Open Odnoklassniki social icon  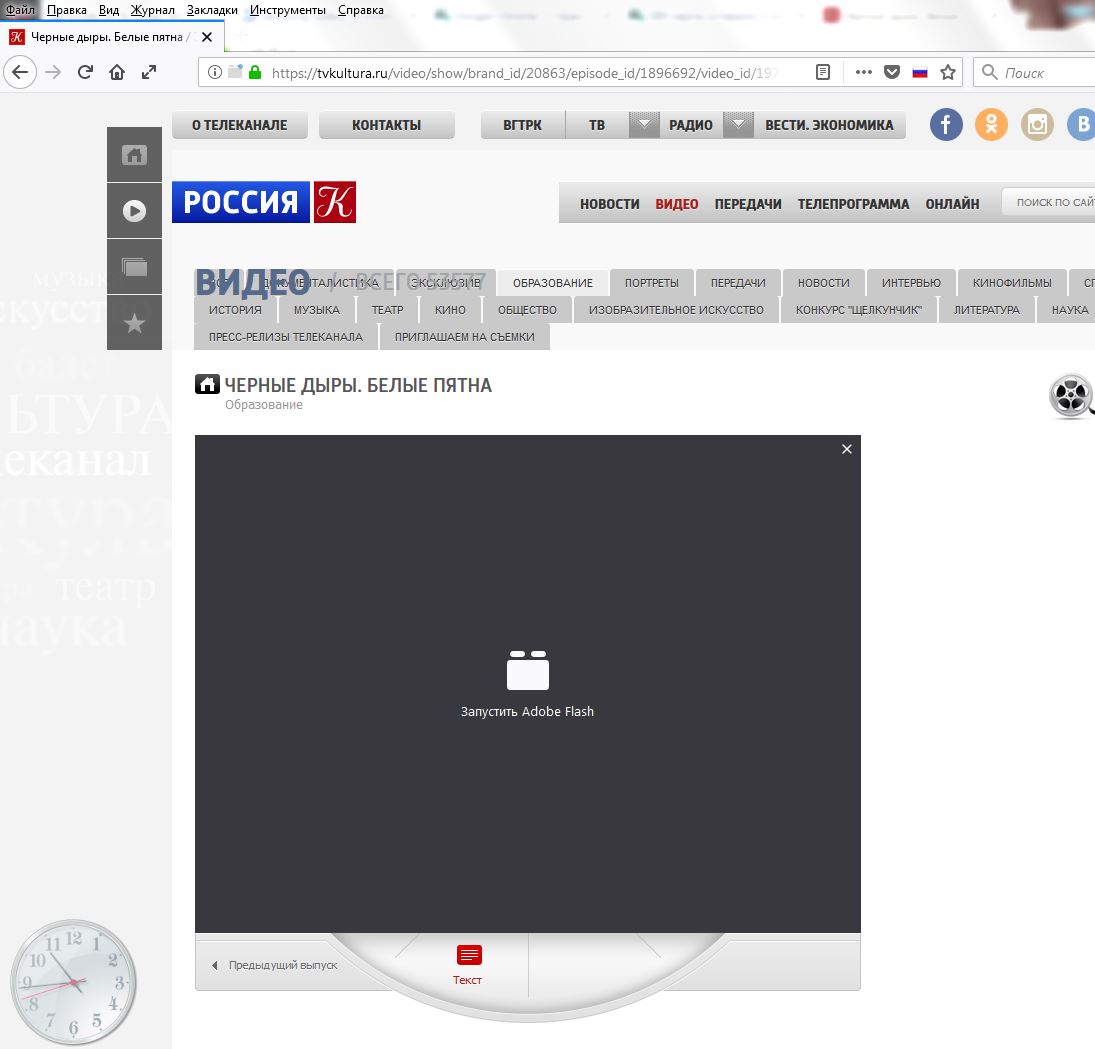pyautogui.click(x=991, y=125)
